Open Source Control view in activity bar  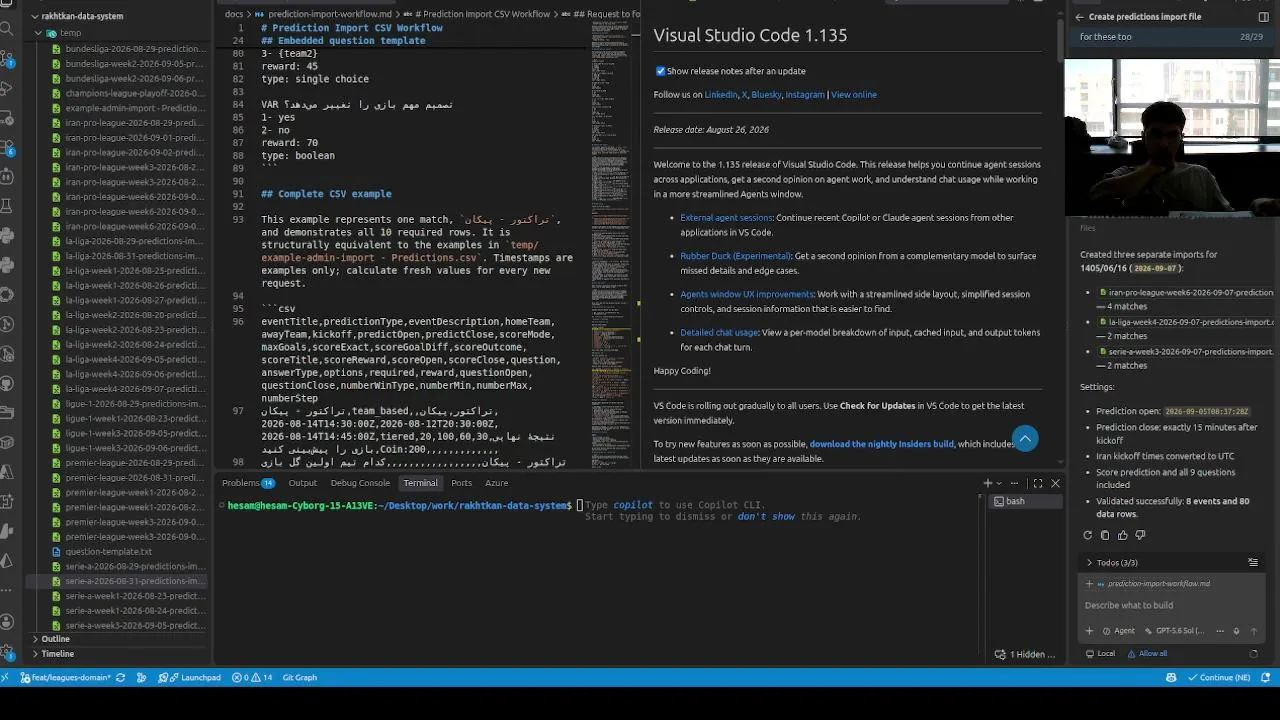click(x=6, y=58)
